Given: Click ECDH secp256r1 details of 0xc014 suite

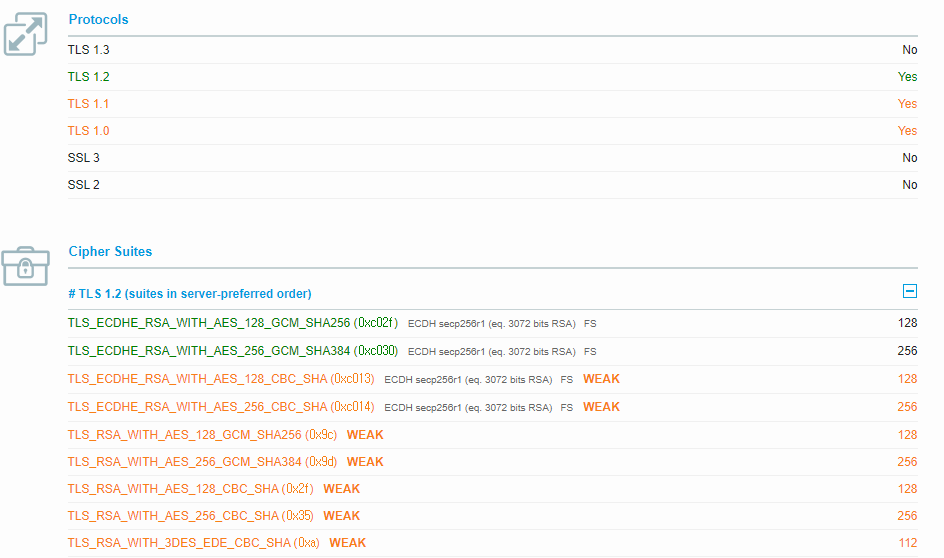Looking at the screenshot, I should pos(468,408).
